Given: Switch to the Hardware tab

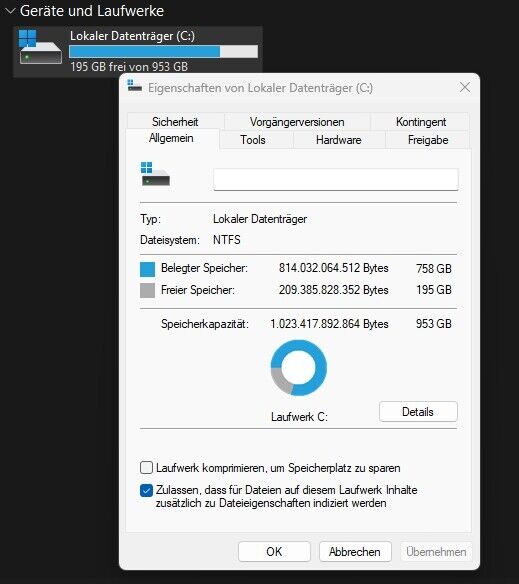Looking at the screenshot, I should (339, 140).
